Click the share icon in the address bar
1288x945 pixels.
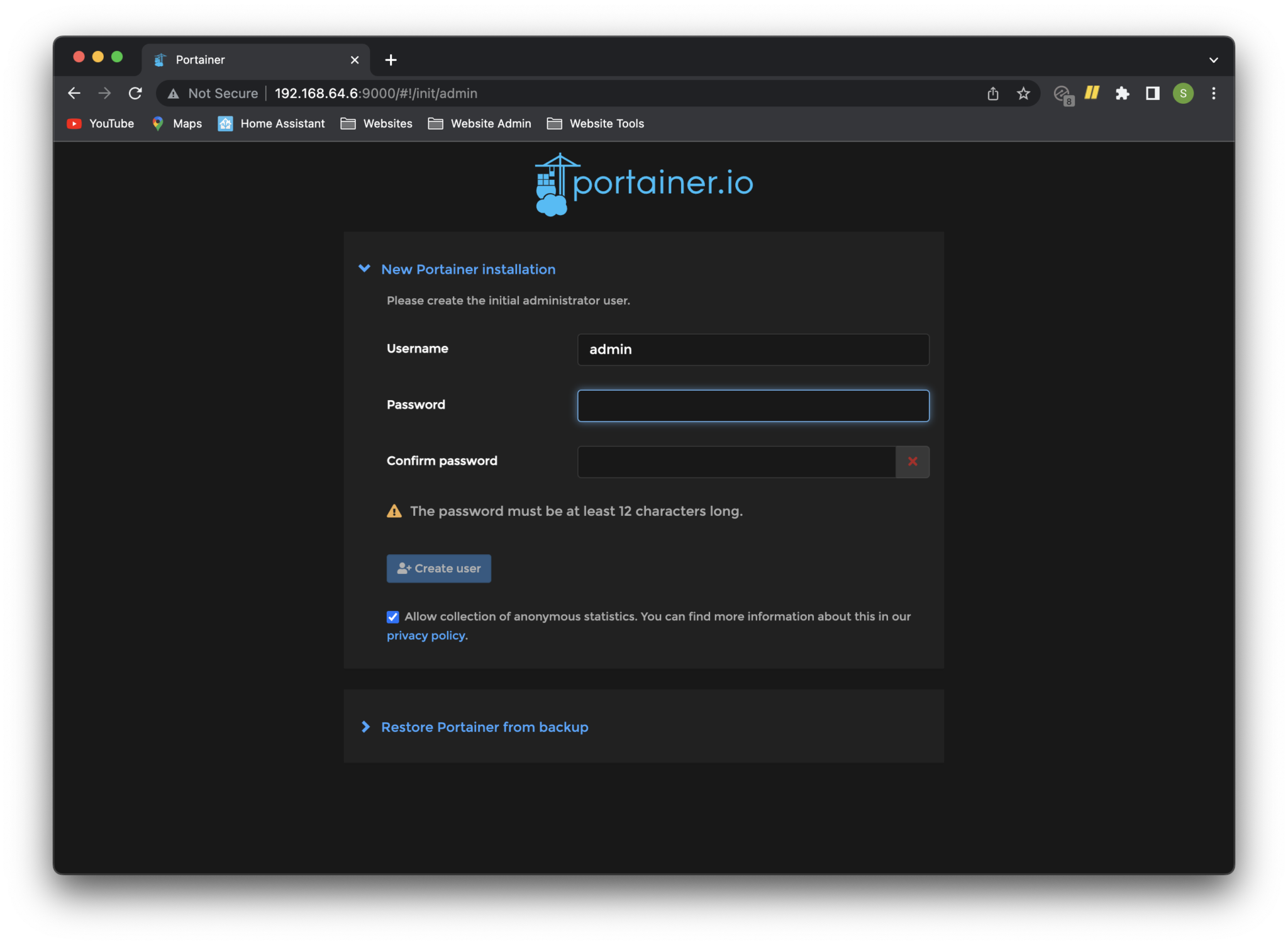993,93
